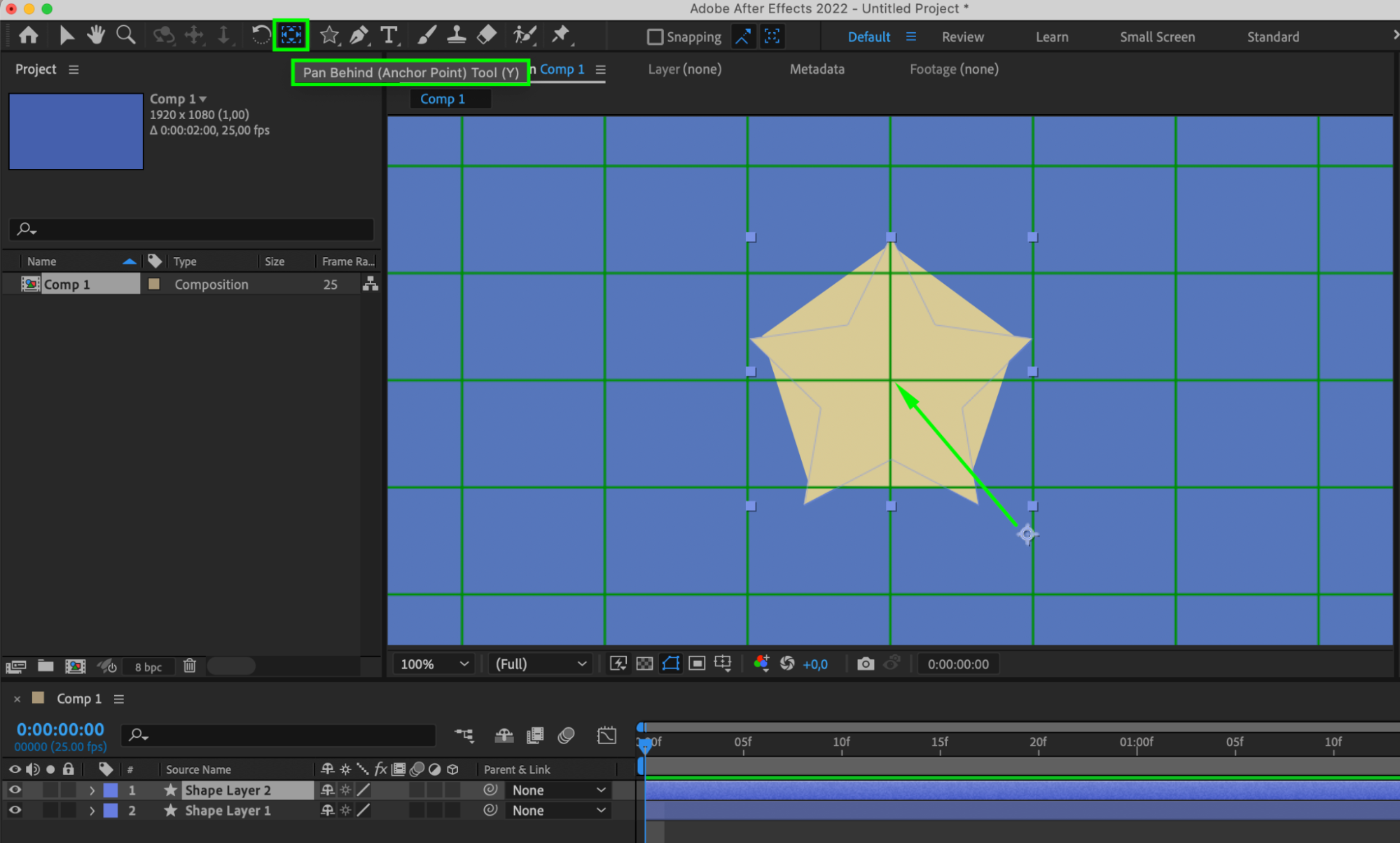Click the current time 0:00:00:00 display

click(x=60, y=729)
